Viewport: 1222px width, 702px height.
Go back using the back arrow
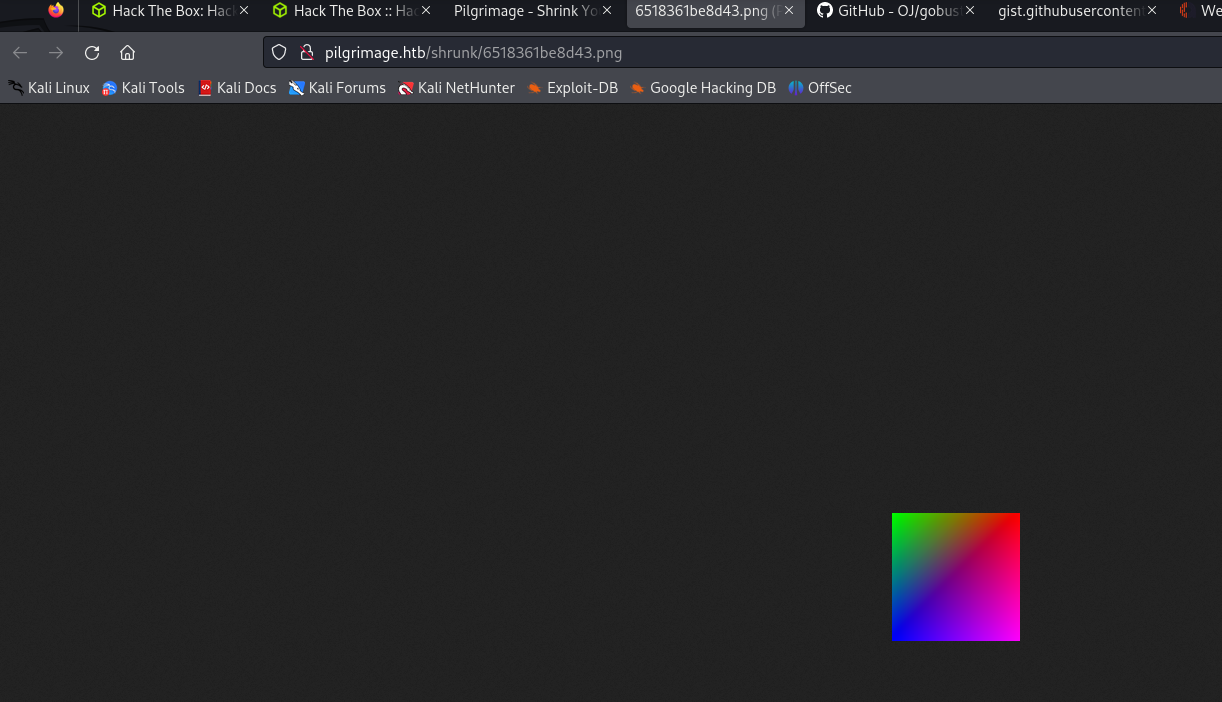point(20,53)
